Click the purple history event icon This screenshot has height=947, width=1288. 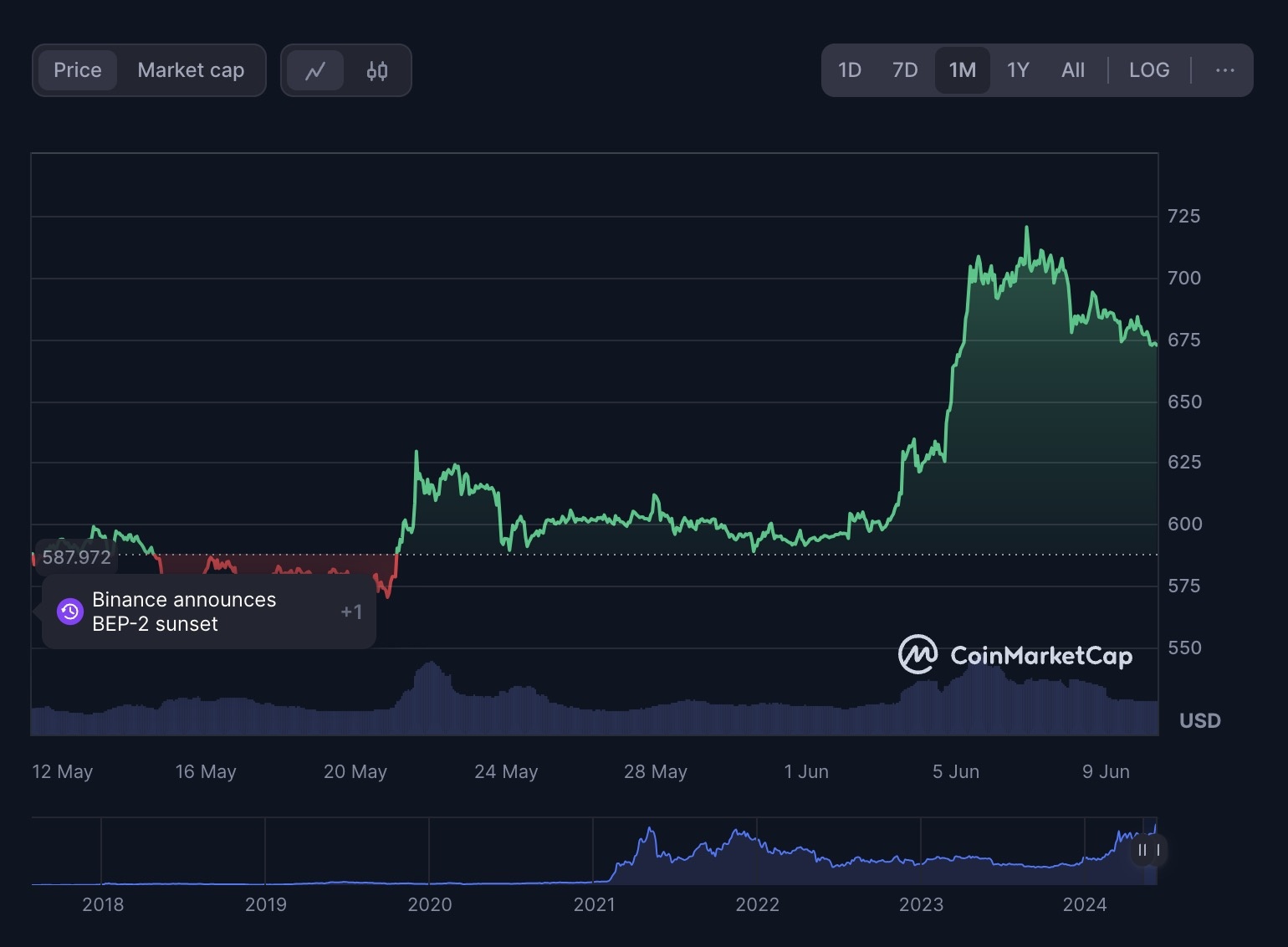pos(70,612)
